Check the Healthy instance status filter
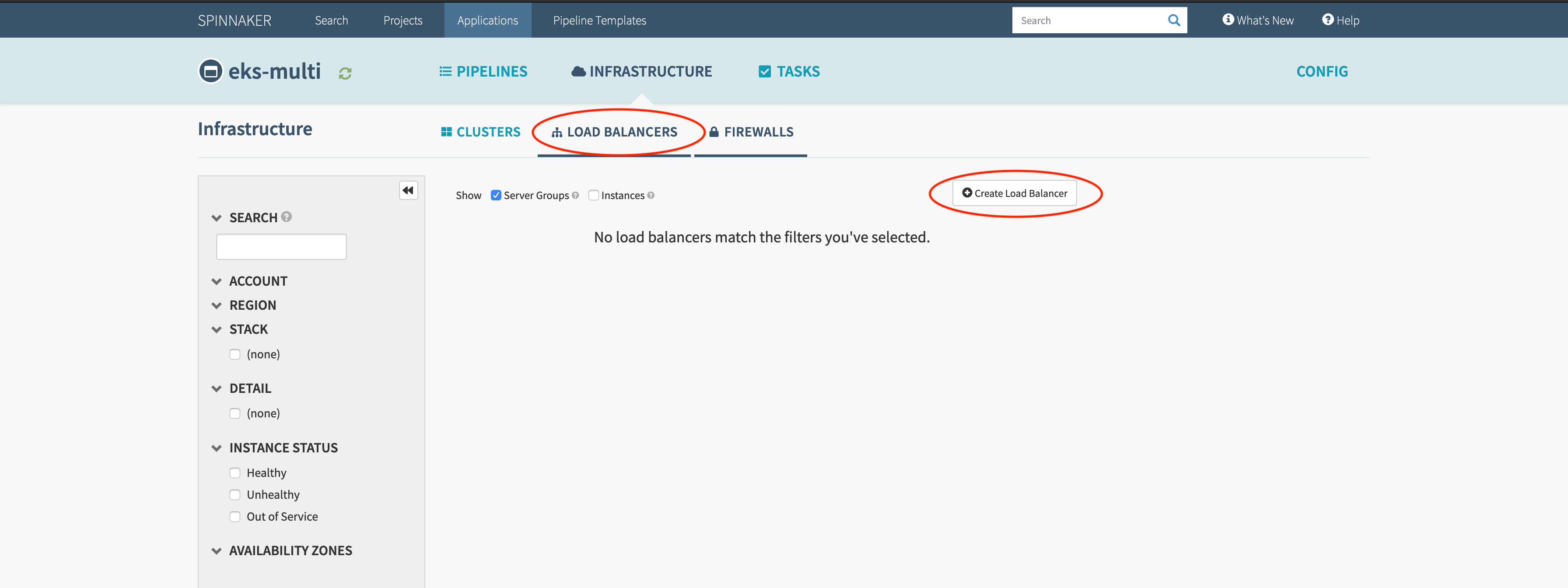Screen dimensions: 1568x588 tap(235, 473)
